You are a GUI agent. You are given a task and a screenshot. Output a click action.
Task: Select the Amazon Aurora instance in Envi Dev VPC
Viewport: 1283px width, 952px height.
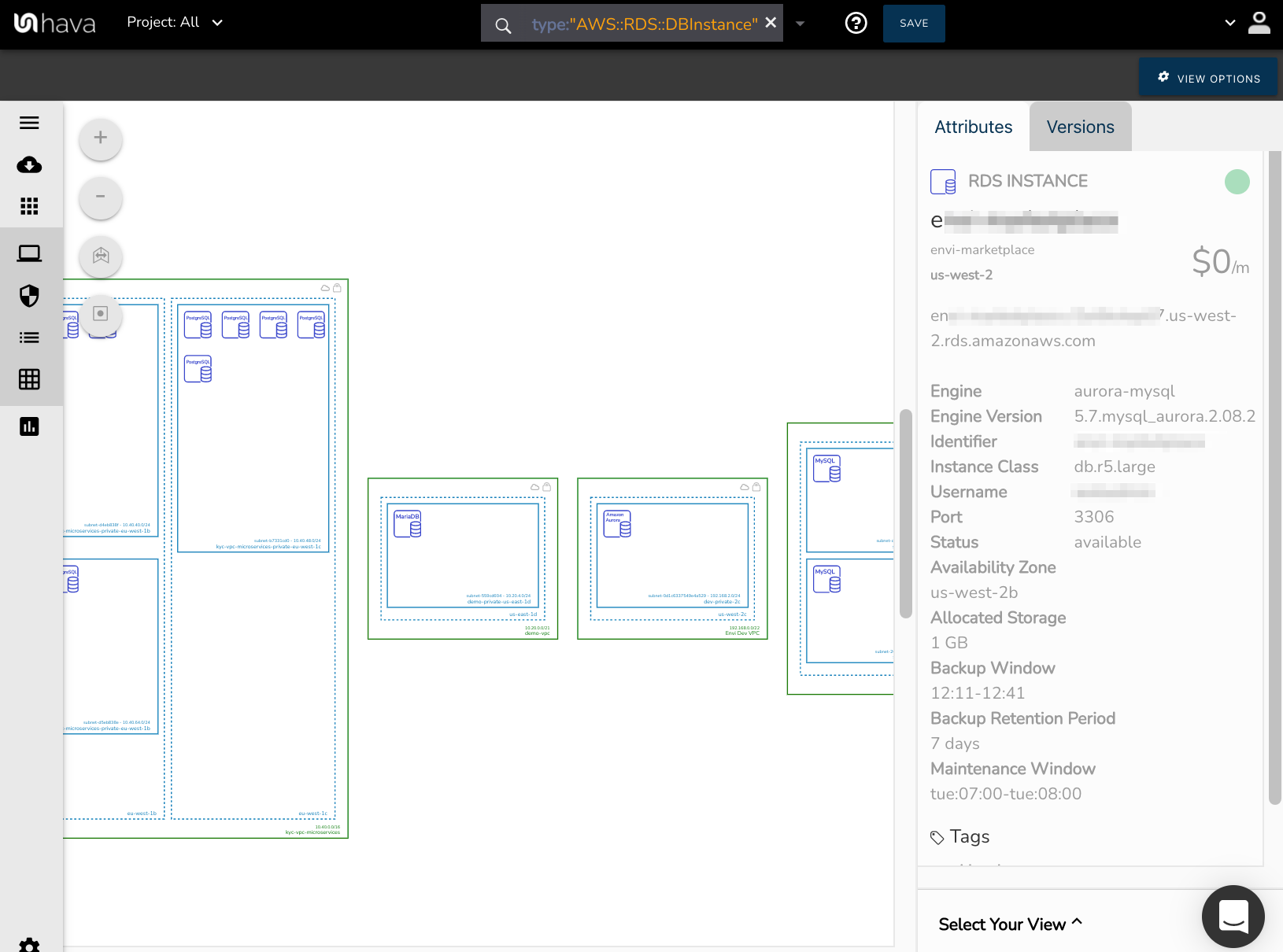[617, 524]
